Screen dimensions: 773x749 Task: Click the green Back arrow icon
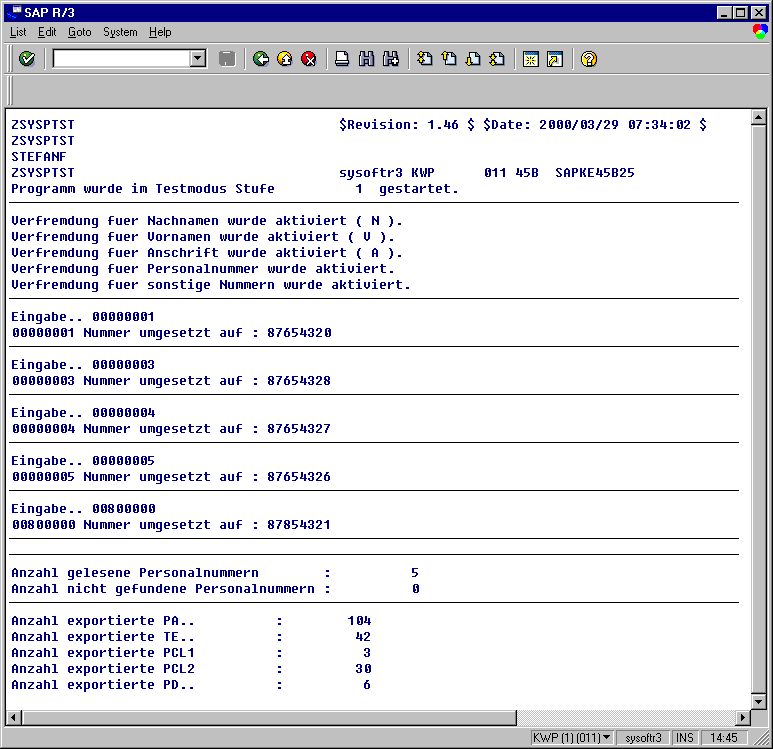coord(261,59)
